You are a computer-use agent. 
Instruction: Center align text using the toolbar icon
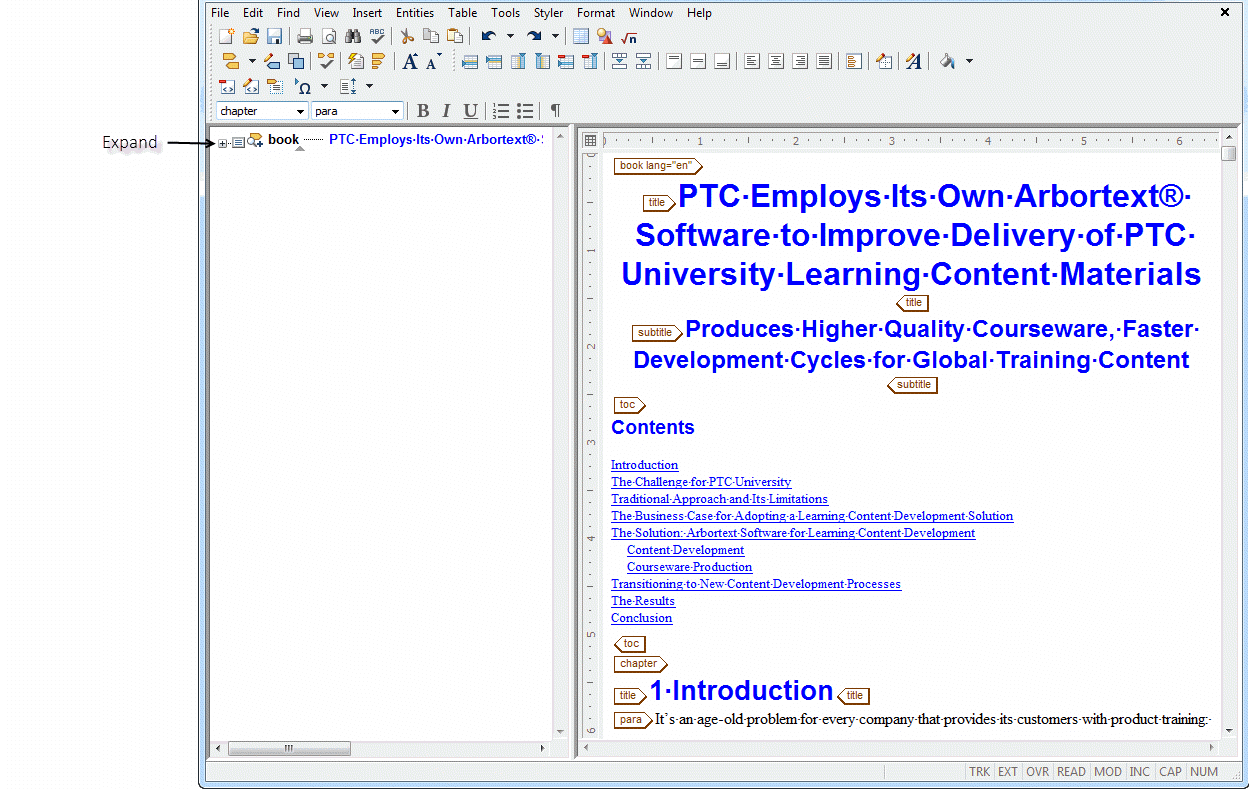coord(776,61)
